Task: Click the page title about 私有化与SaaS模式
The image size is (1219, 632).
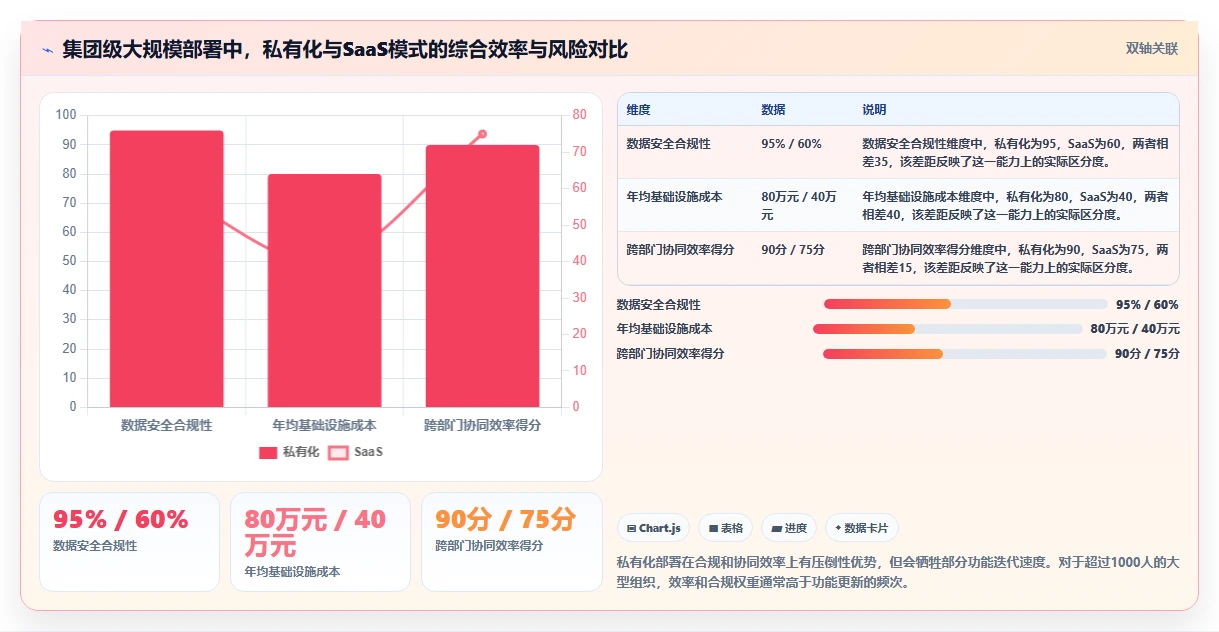Action: (345, 50)
